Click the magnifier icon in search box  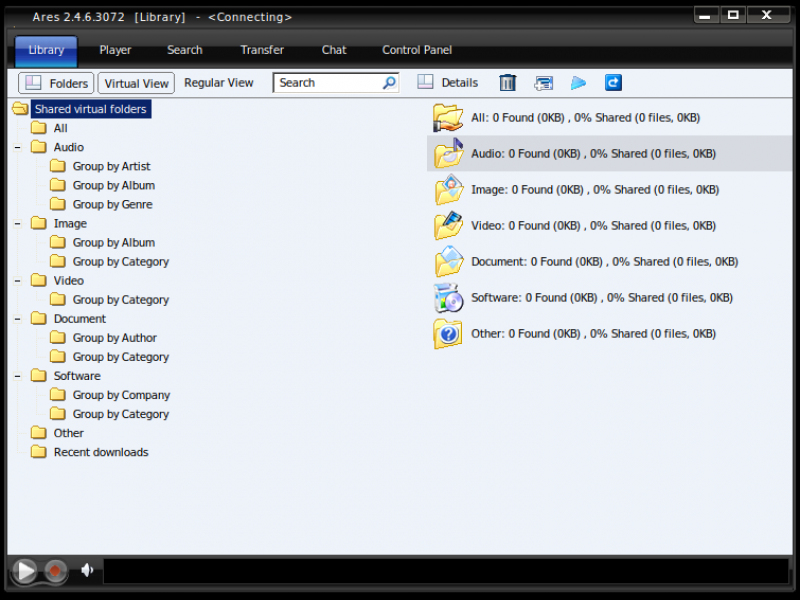389,83
